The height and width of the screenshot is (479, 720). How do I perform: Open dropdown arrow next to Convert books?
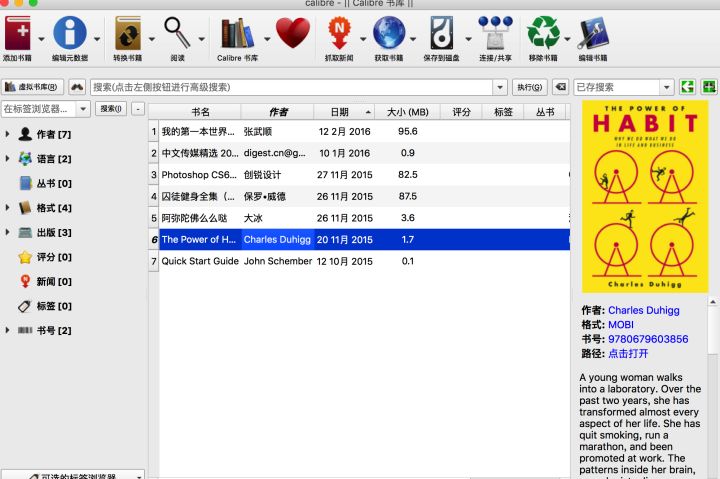pyautogui.click(x=152, y=39)
